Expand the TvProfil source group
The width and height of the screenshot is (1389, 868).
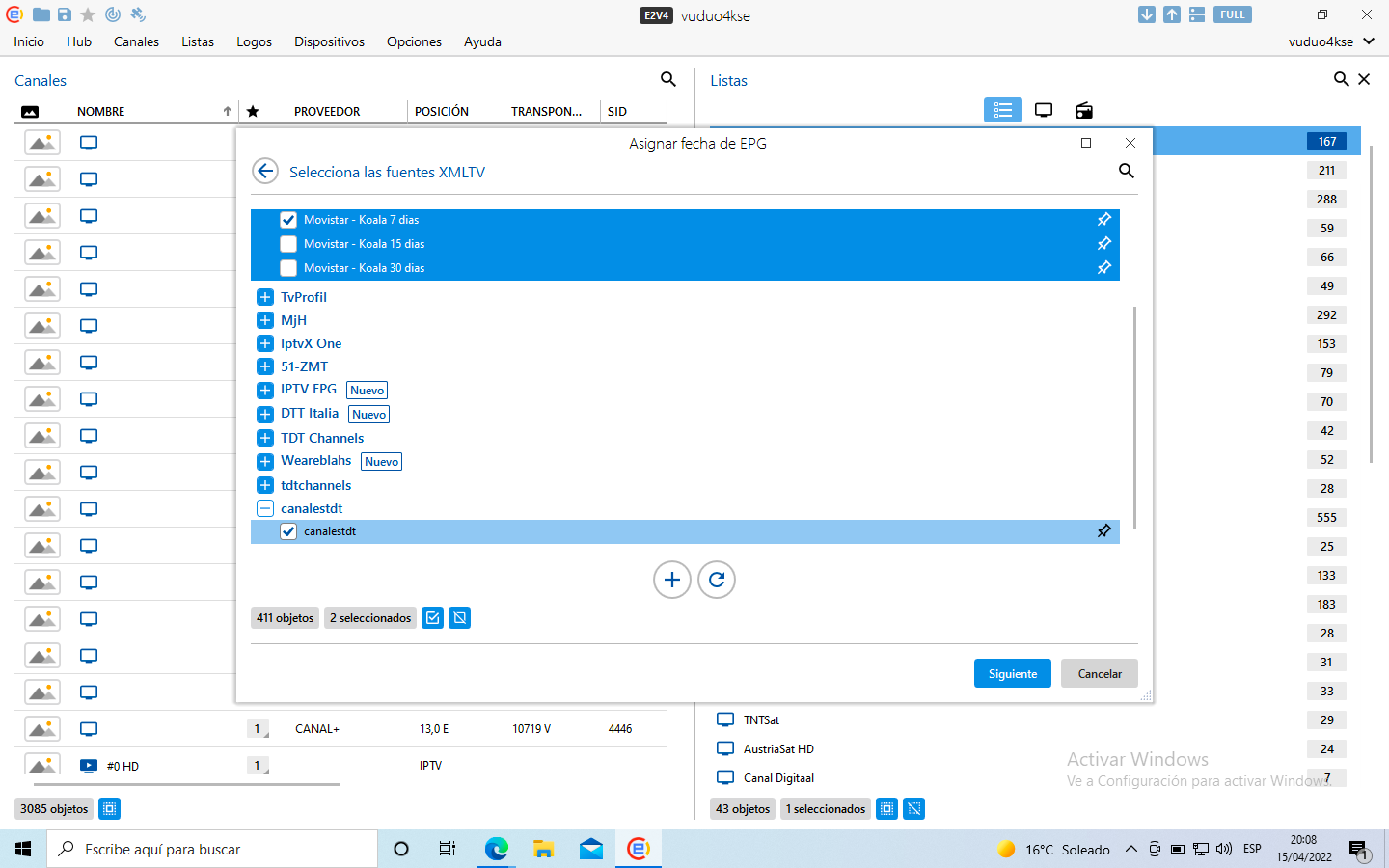tap(265, 297)
